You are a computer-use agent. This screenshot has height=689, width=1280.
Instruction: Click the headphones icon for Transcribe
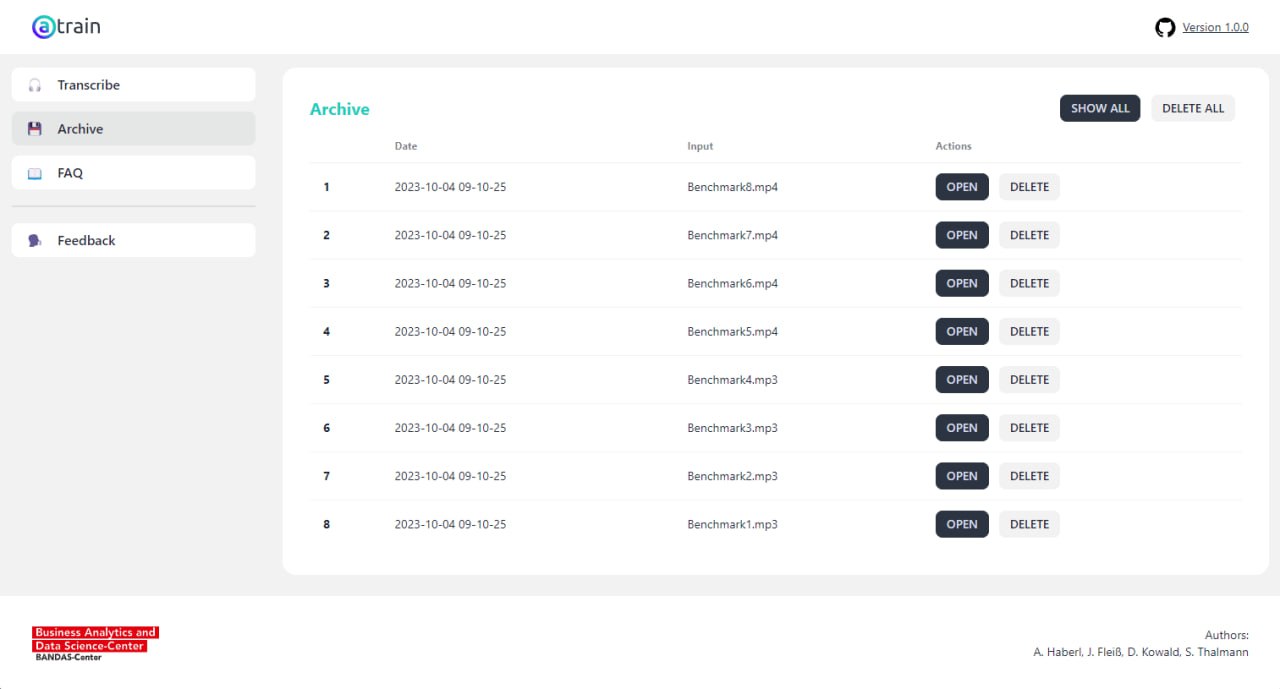35,85
